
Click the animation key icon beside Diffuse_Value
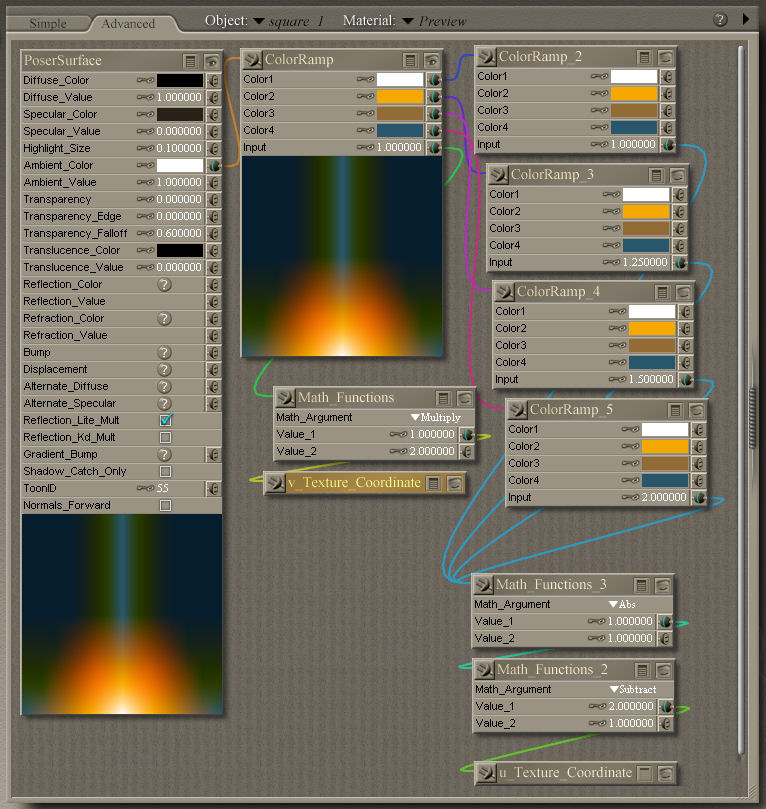point(145,97)
